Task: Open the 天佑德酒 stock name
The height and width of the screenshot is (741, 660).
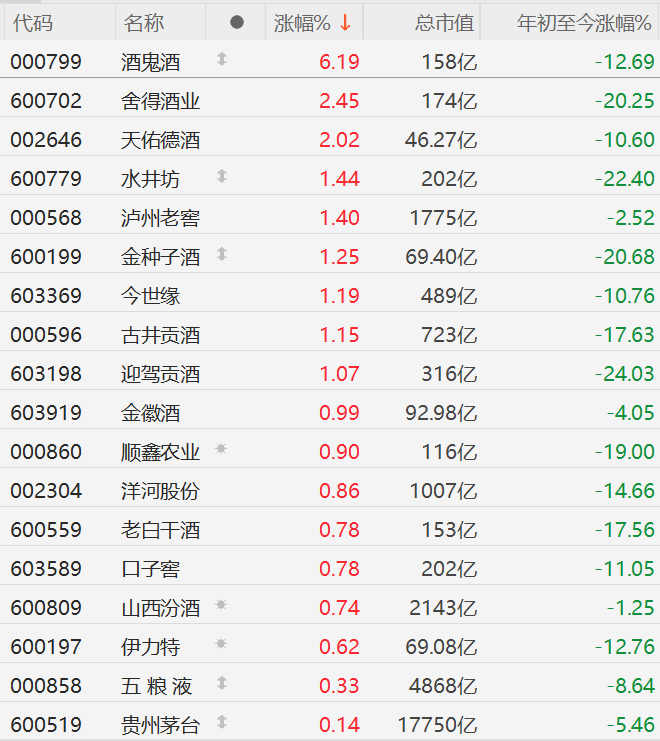Action: [x=161, y=140]
